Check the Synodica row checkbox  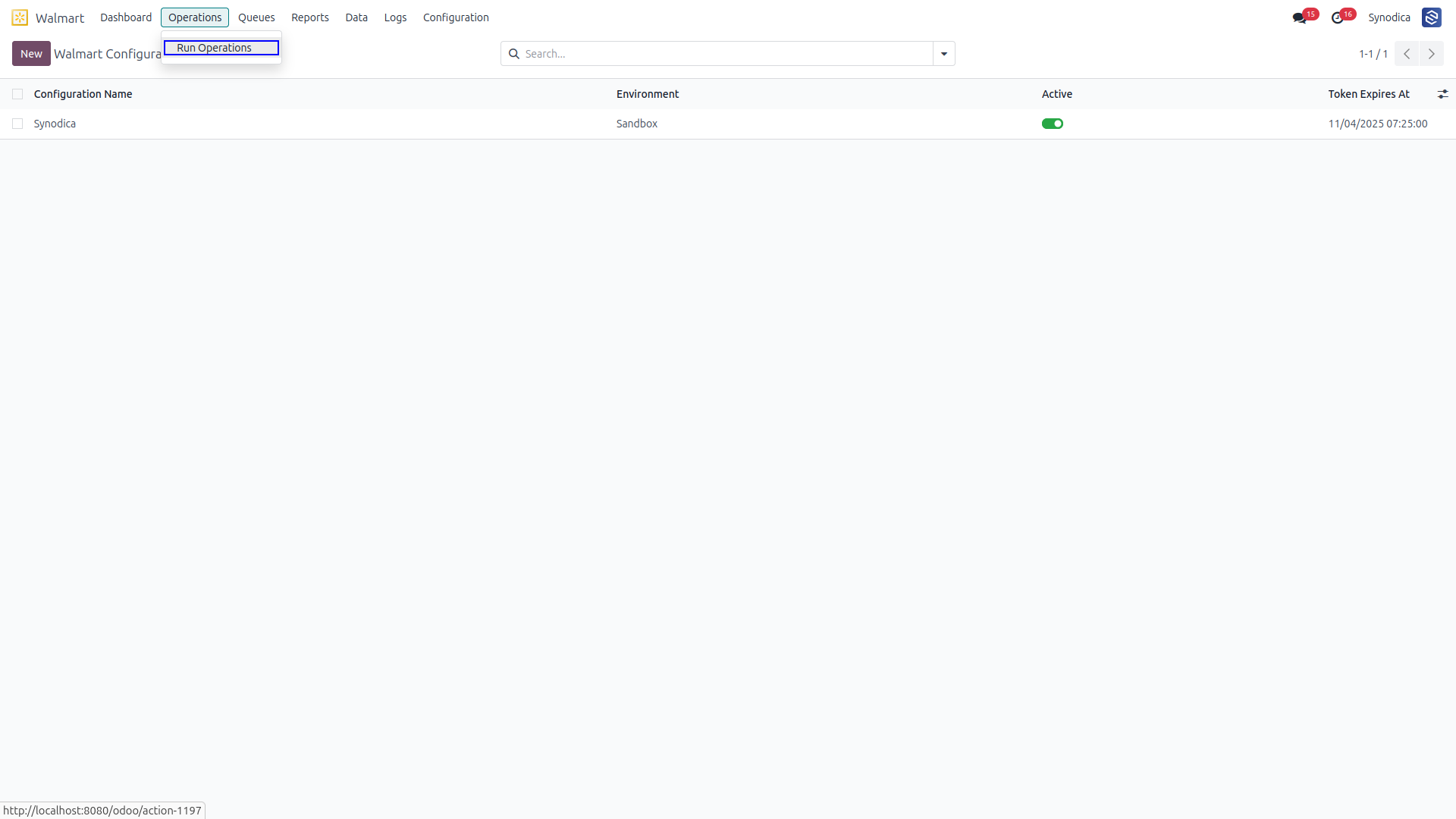point(17,124)
